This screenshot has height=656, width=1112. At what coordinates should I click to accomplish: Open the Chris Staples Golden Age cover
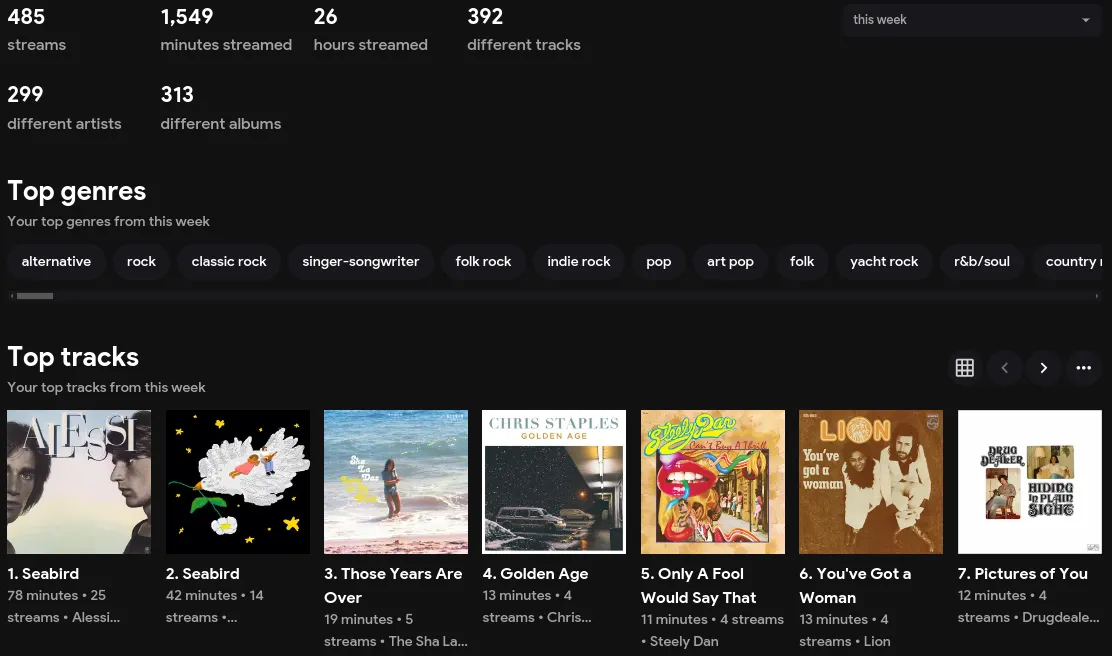(554, 482)
